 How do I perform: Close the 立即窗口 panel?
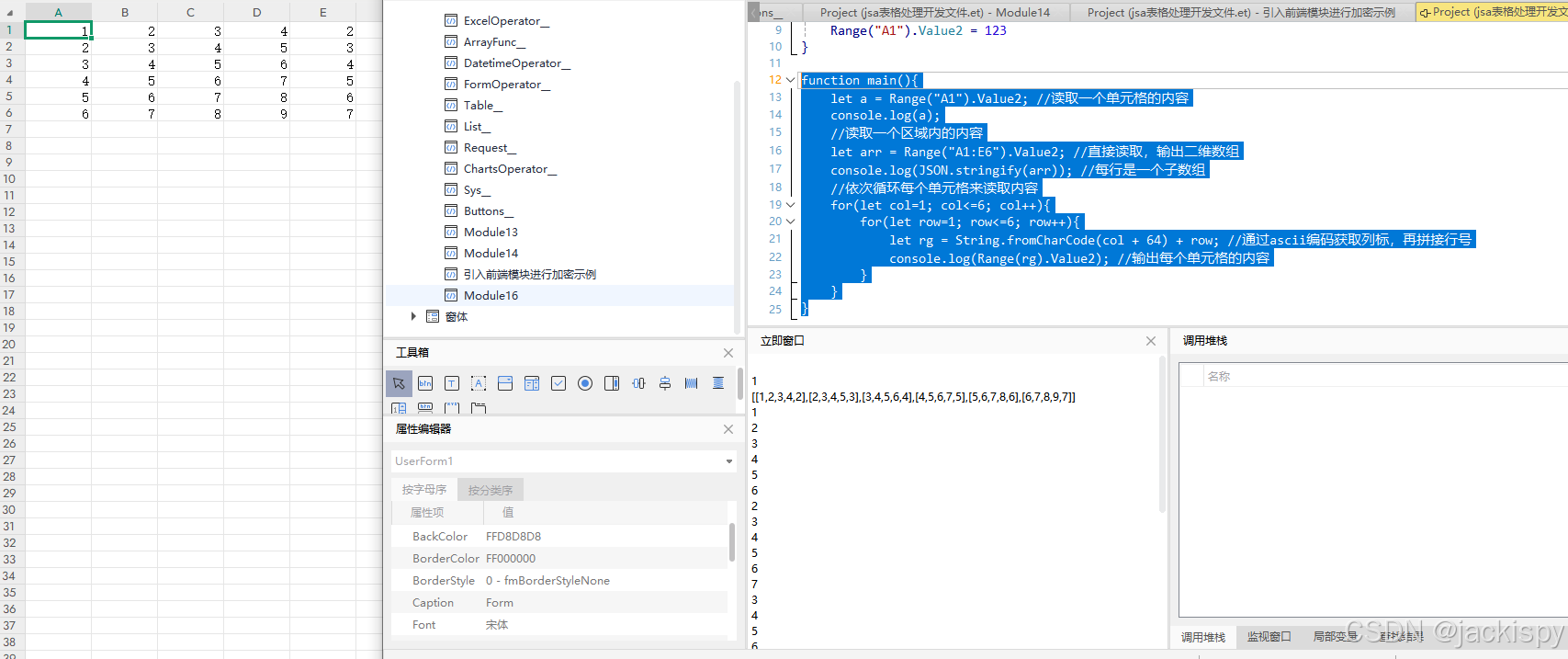point(1151,341)
